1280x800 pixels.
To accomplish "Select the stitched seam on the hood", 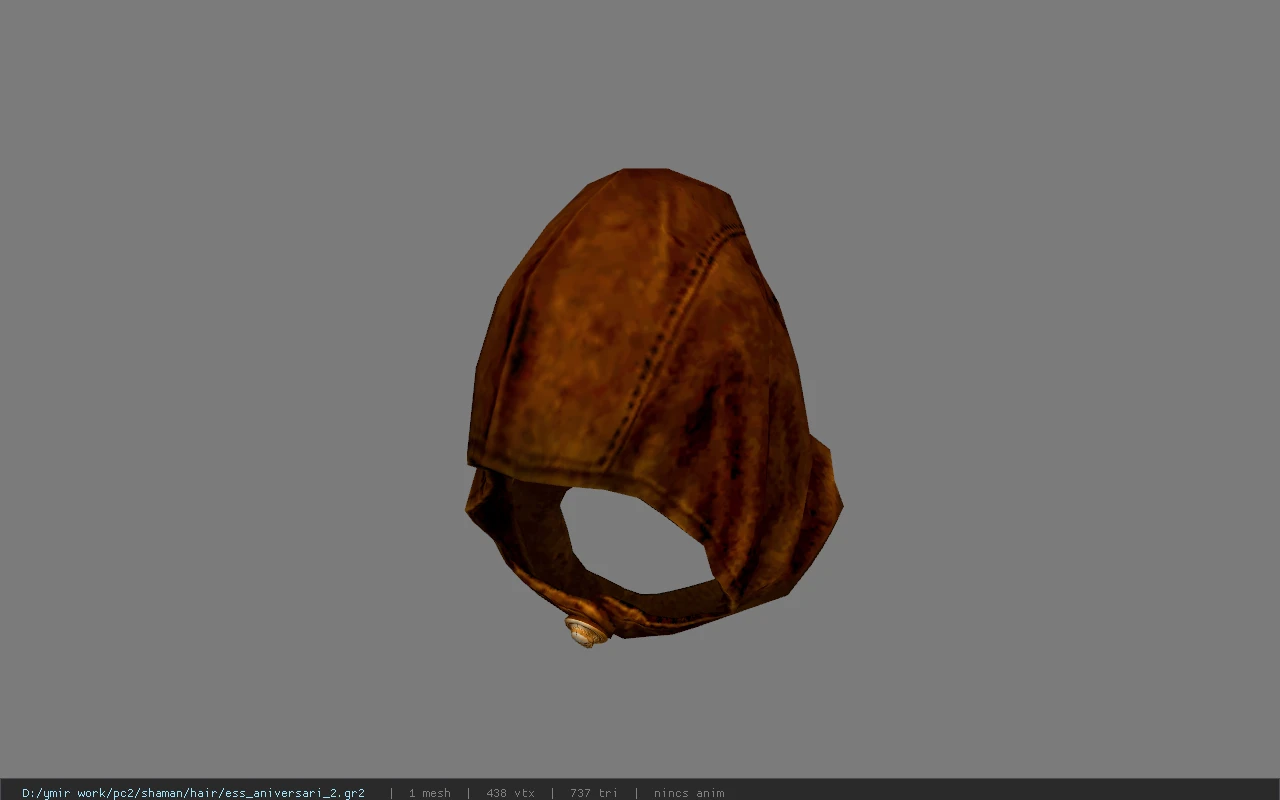I will click(x=664, y=345).
